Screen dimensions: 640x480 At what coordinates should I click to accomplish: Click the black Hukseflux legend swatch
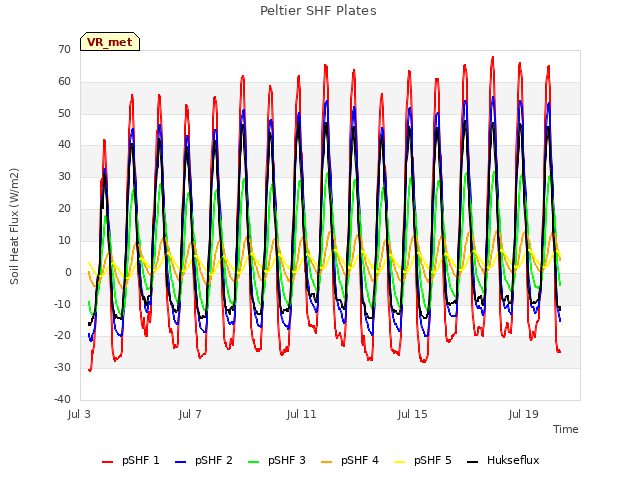pos(473,462)
